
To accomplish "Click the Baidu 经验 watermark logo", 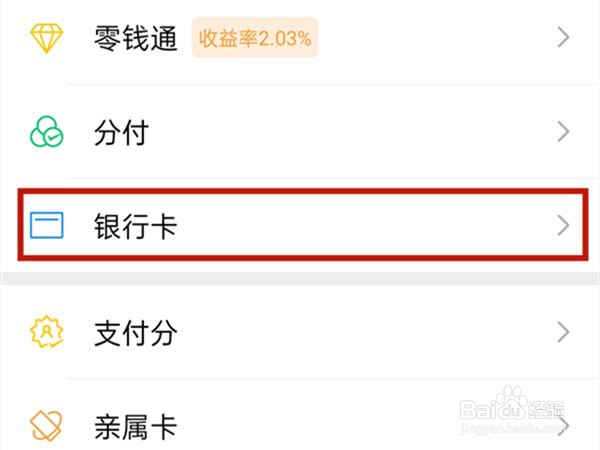I will pyautogui.click(x=512, y=404).
